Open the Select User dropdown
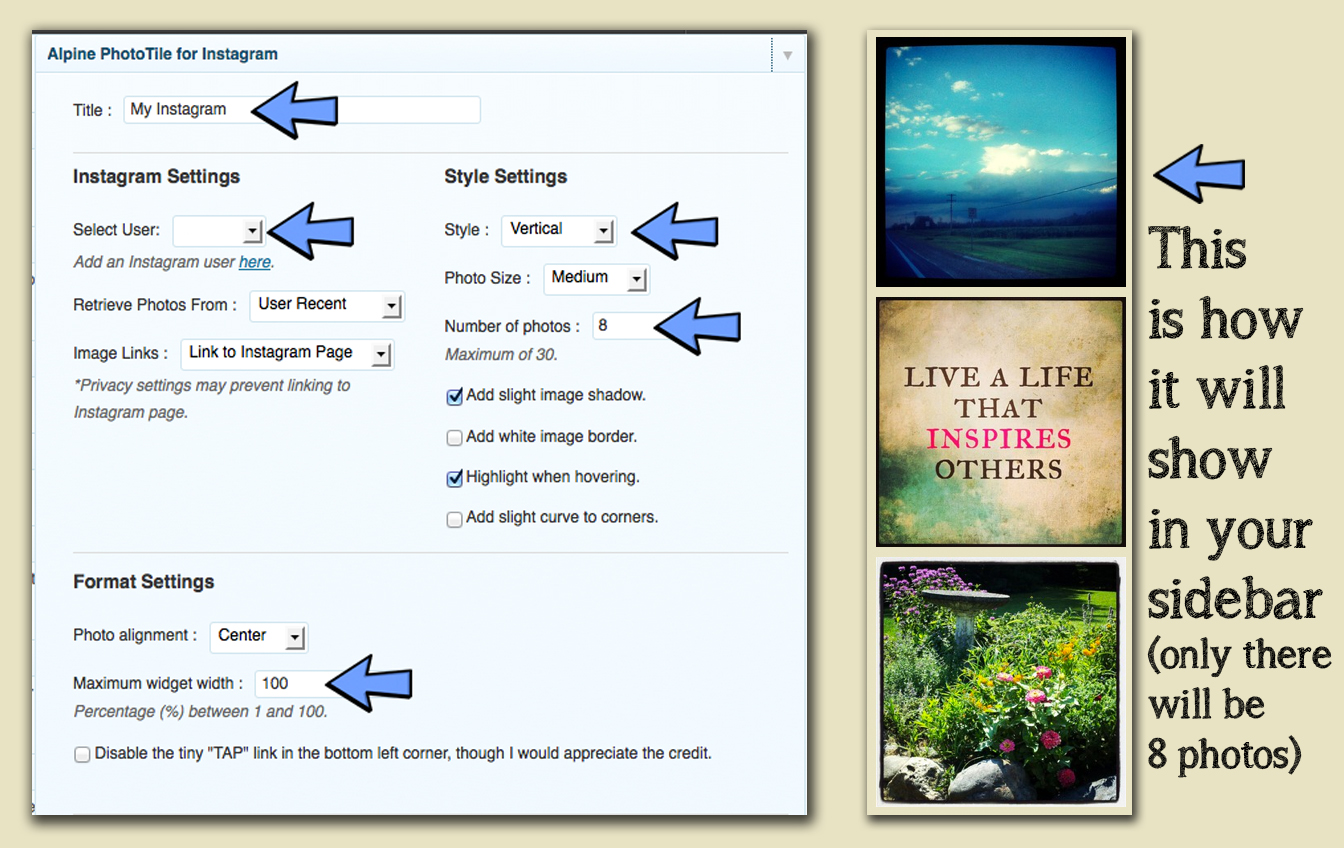 (x=218, y=231)
